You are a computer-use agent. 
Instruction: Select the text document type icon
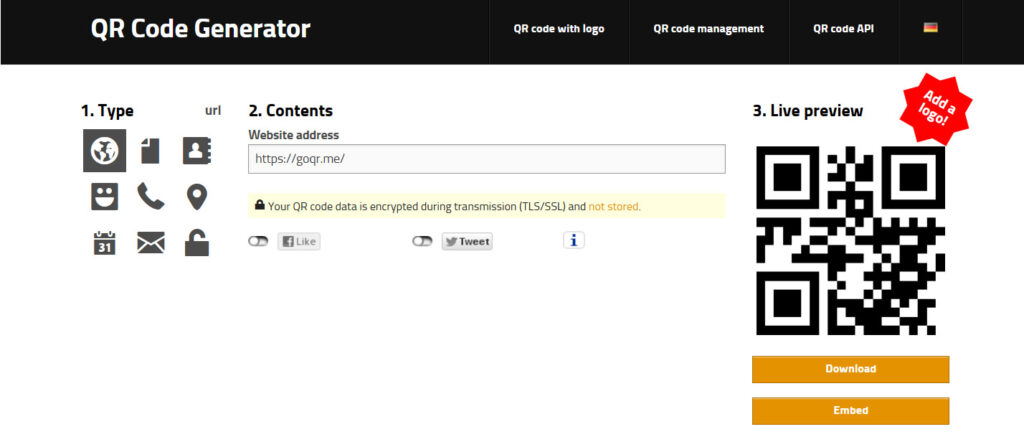pos(150,151)
